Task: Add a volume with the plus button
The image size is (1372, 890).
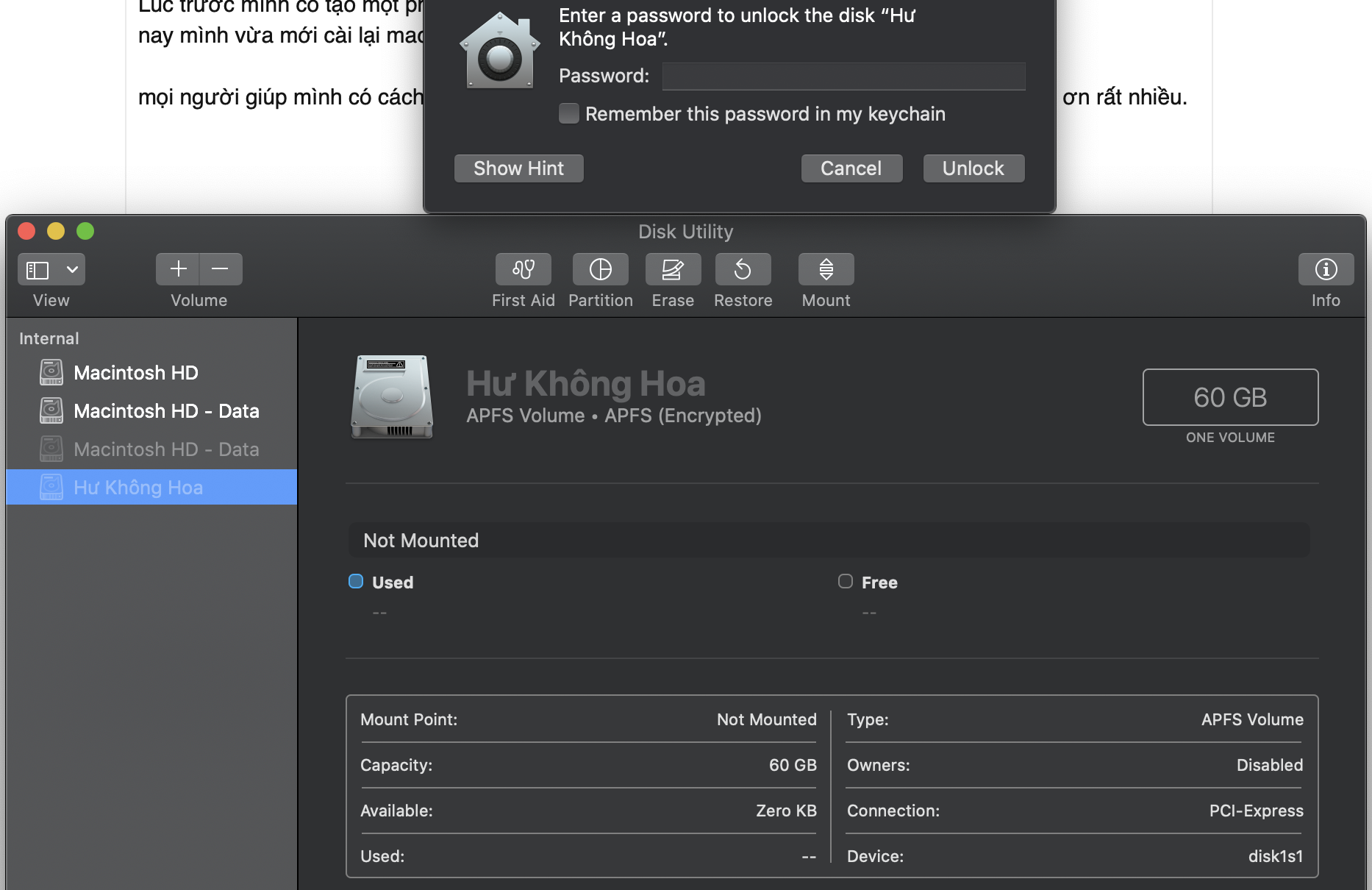Action: 178,269
